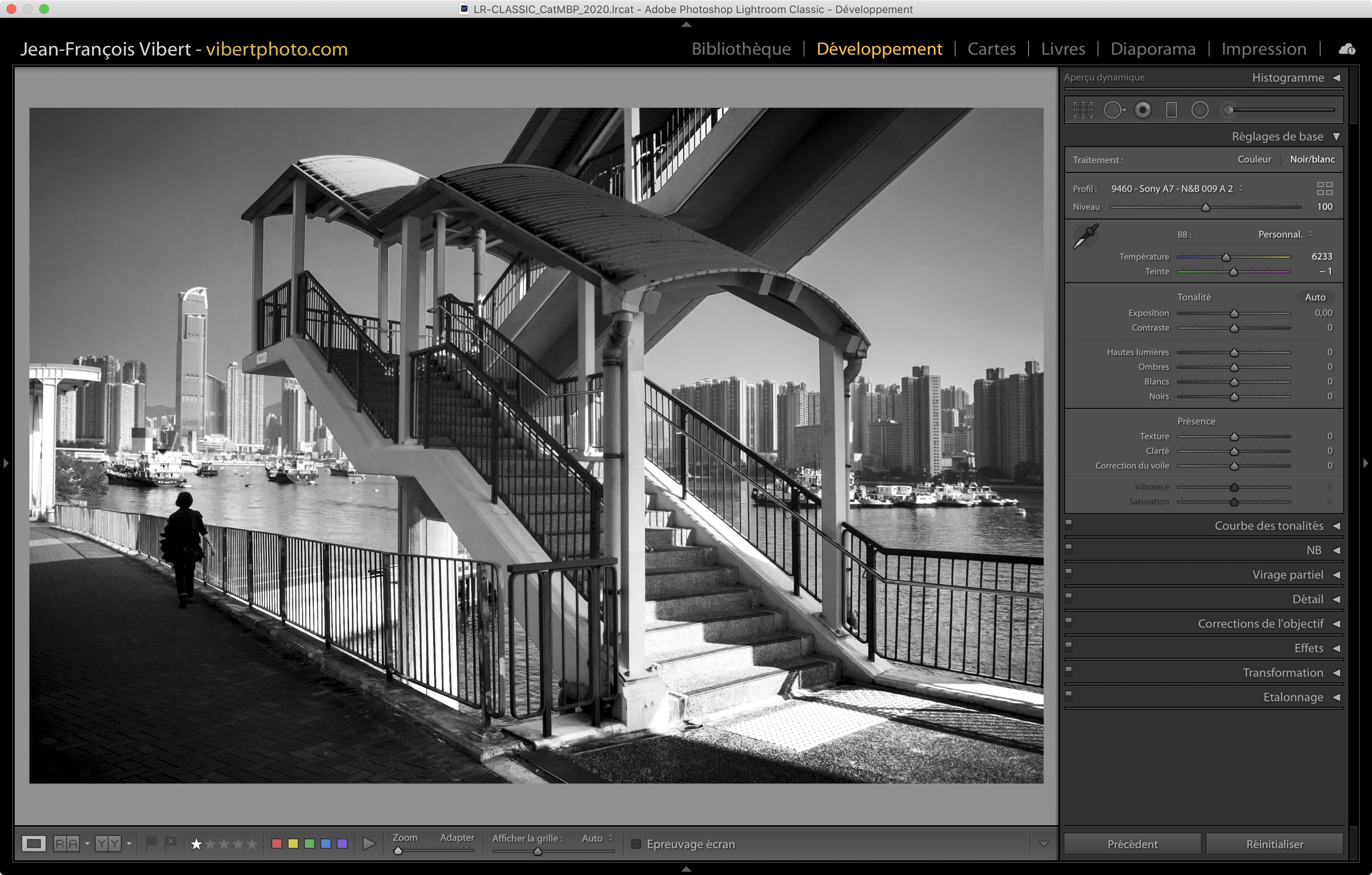Apply the red color label swatch
This screenshot has width=1372, height=875.
tap(277, 844)
